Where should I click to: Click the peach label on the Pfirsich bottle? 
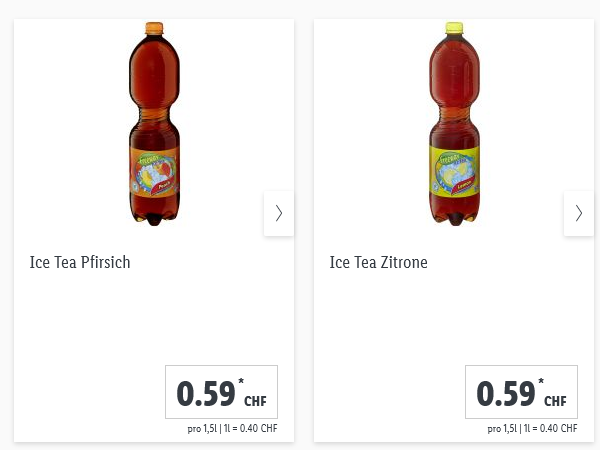154,170
